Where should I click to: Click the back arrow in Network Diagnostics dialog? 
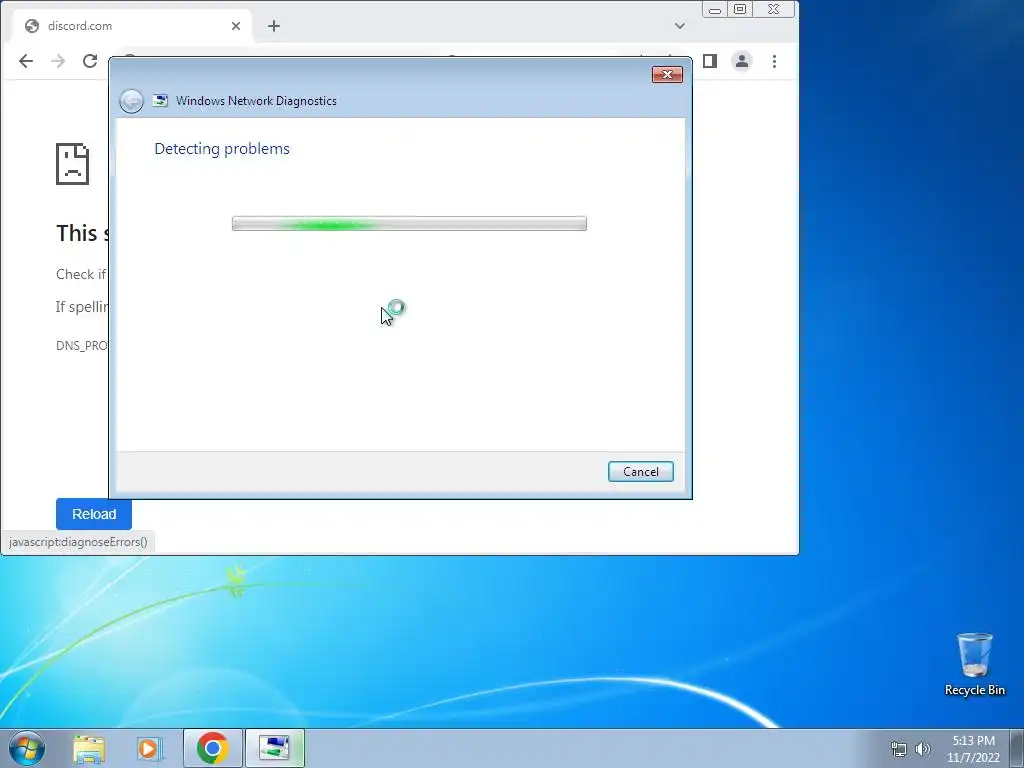coord(131,101)
